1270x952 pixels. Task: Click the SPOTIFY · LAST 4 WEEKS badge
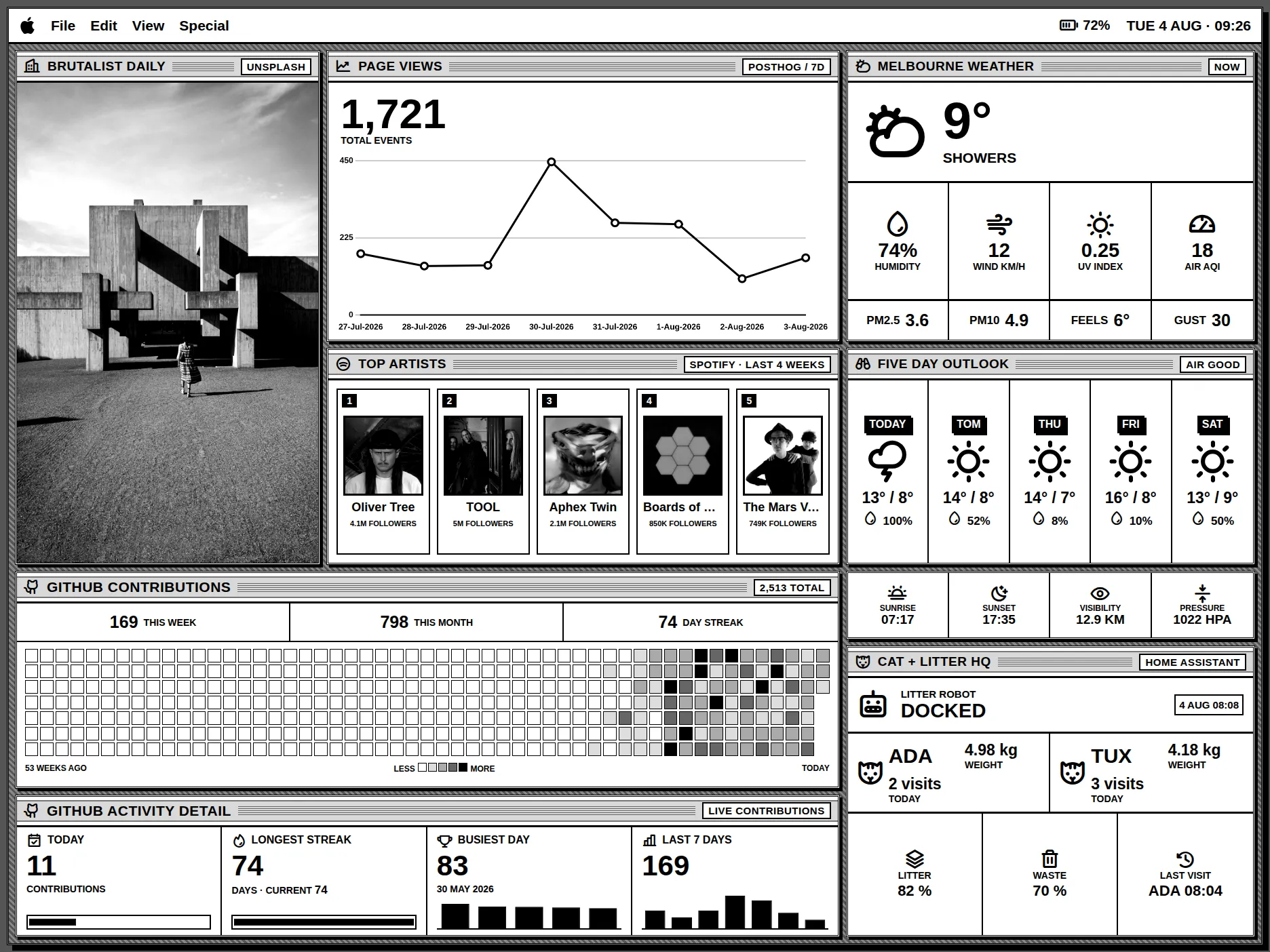point(756,364)
